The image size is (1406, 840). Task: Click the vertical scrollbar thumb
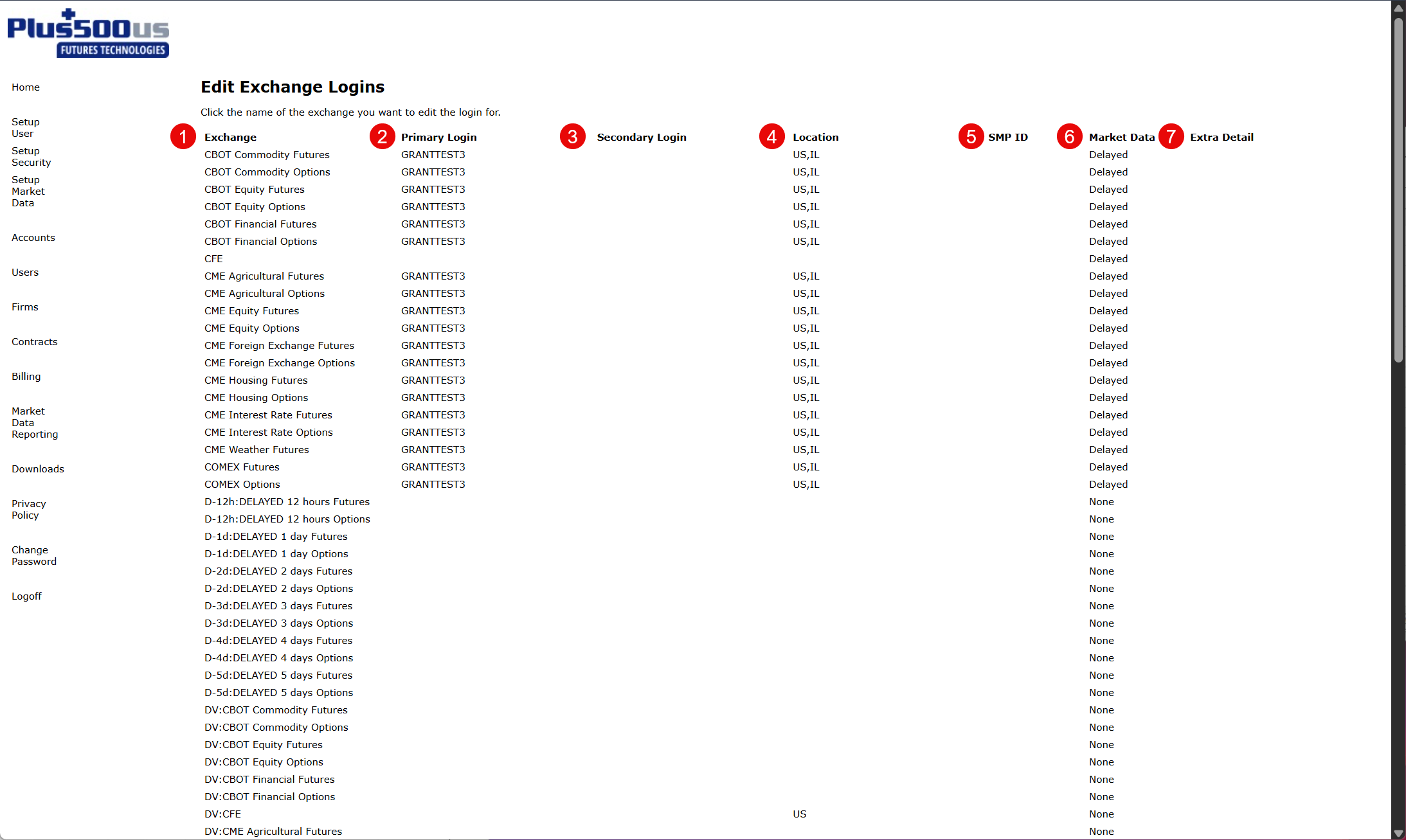(1398, 190)
